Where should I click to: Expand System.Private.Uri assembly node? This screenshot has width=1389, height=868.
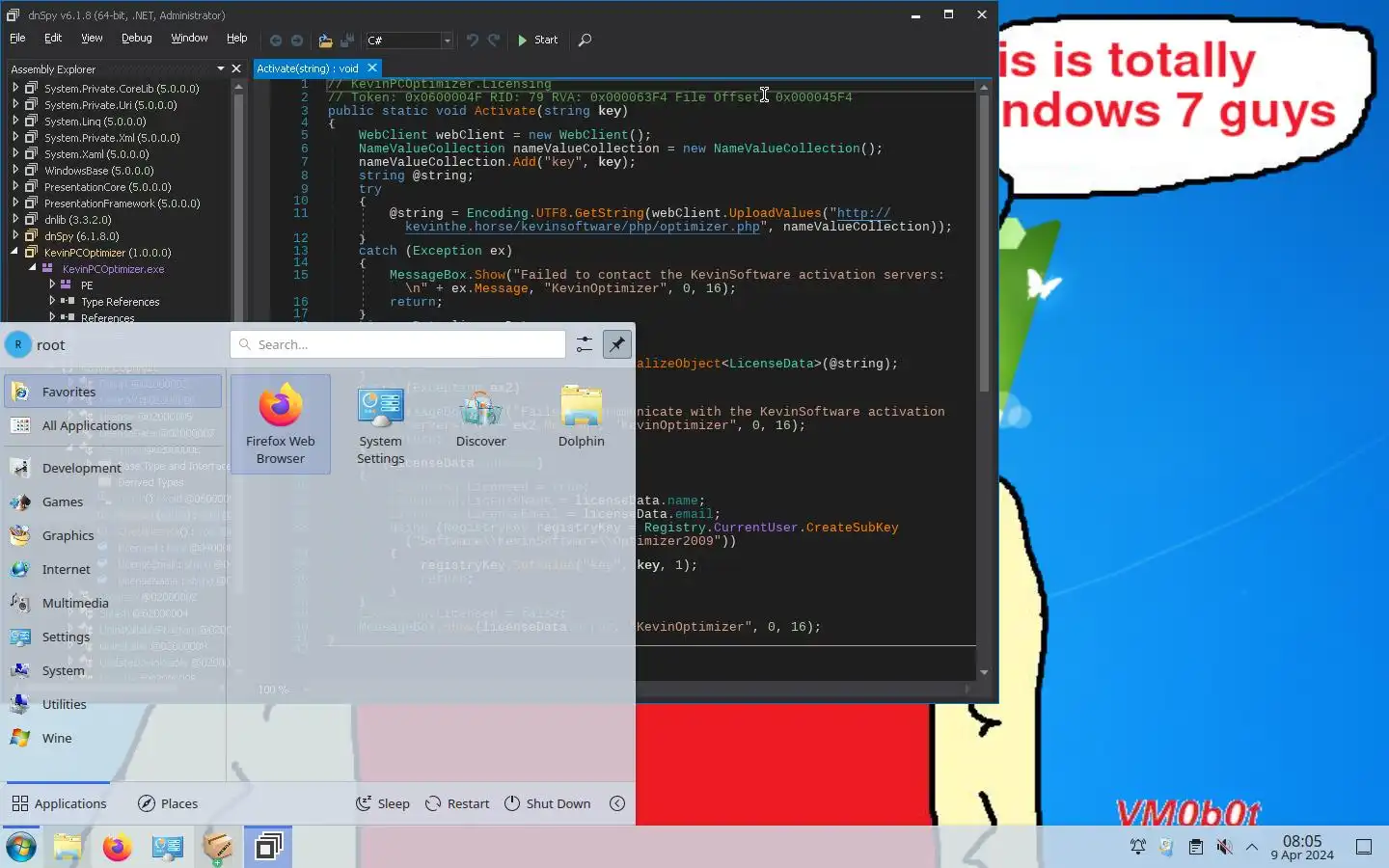[x=15, y=104]
